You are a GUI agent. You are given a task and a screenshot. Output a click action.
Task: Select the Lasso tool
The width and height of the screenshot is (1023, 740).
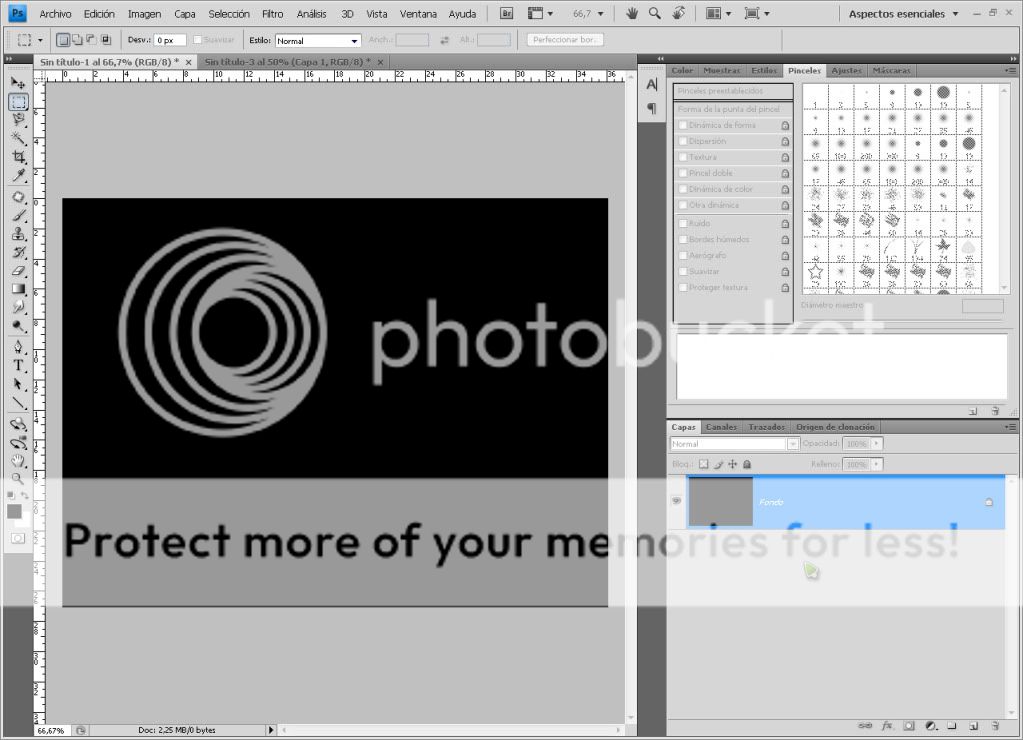click(x=18, y=119)
